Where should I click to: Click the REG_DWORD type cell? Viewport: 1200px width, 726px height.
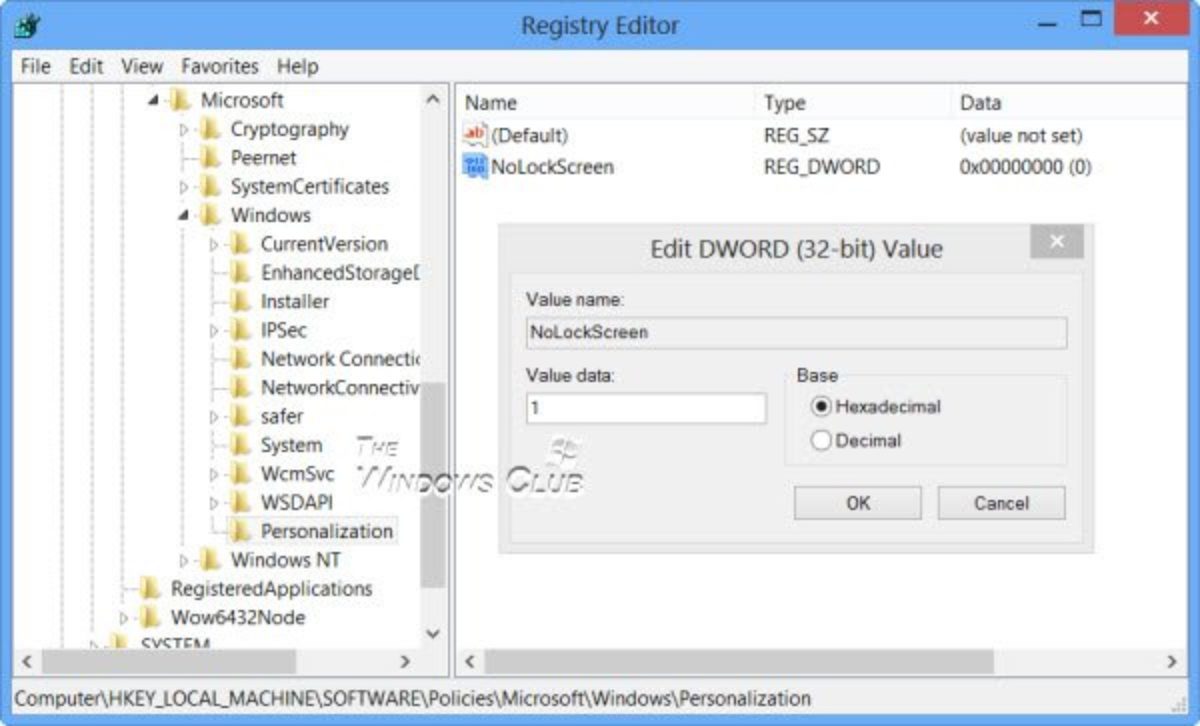click(x=822, y=167)
